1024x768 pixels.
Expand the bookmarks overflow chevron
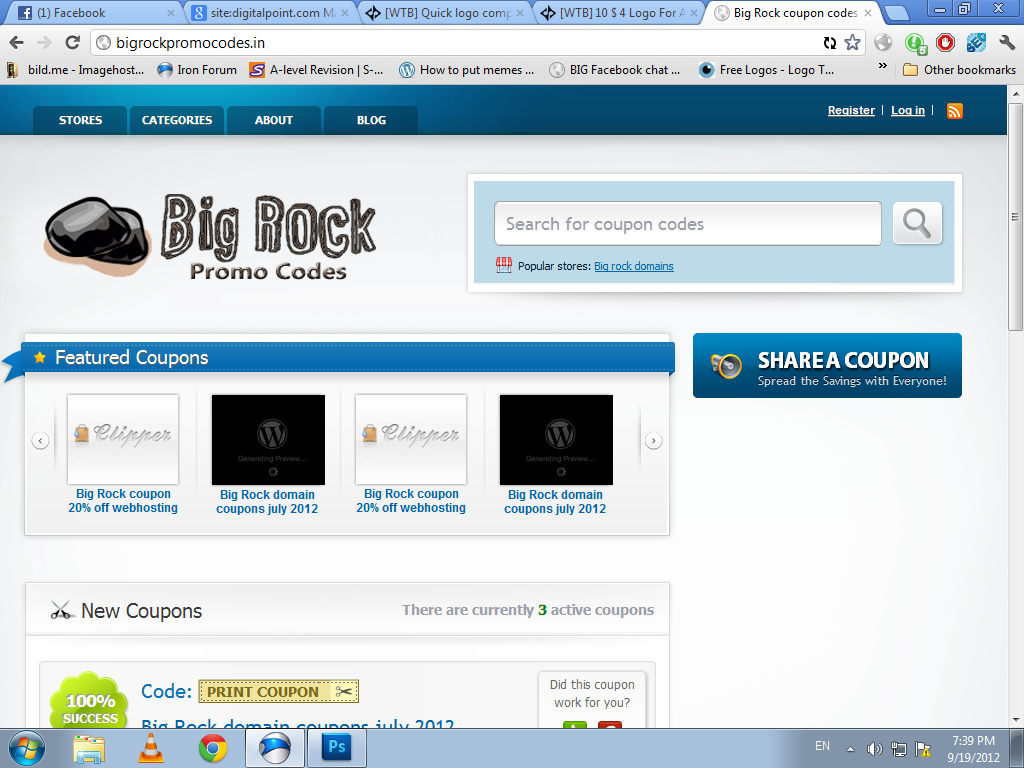882,66
